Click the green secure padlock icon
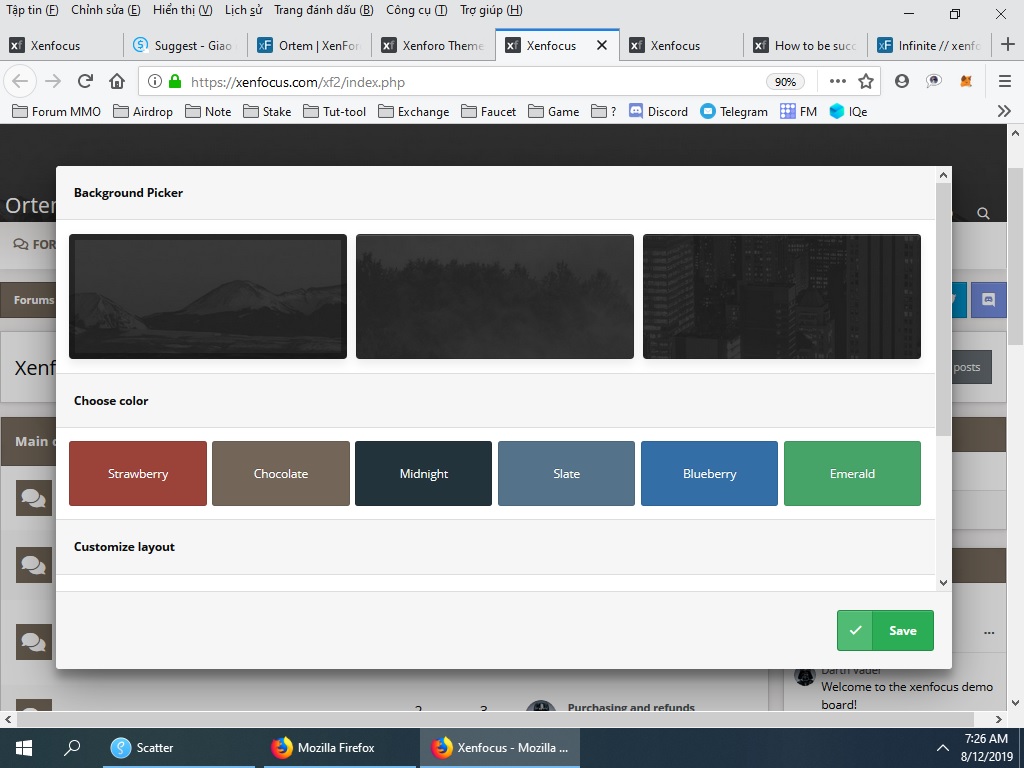Viewport: 1024px width, 768px height. click(x=174, y=82)
